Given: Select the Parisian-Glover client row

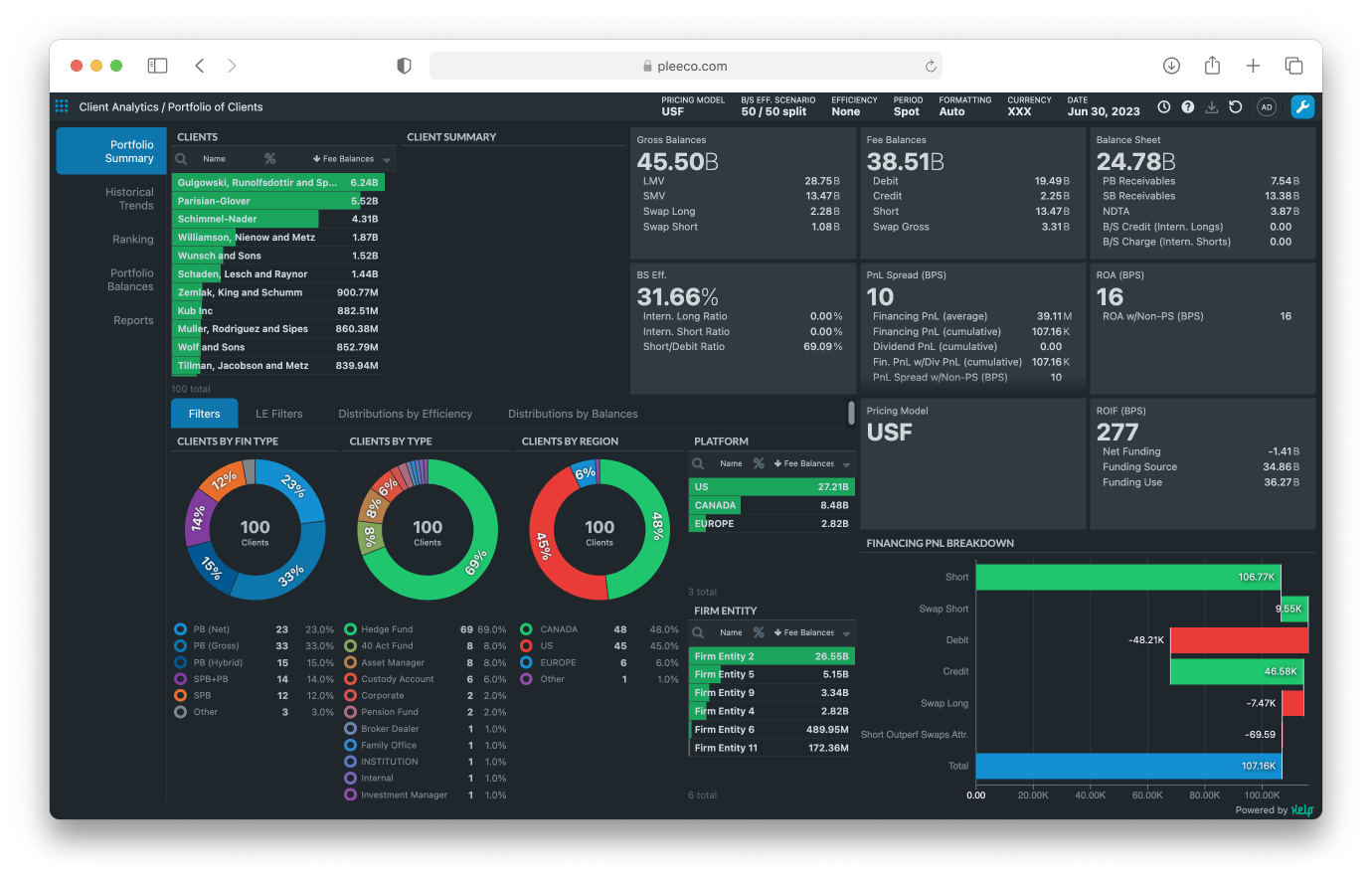Looking at the screenshot, I should pos(276,201).
